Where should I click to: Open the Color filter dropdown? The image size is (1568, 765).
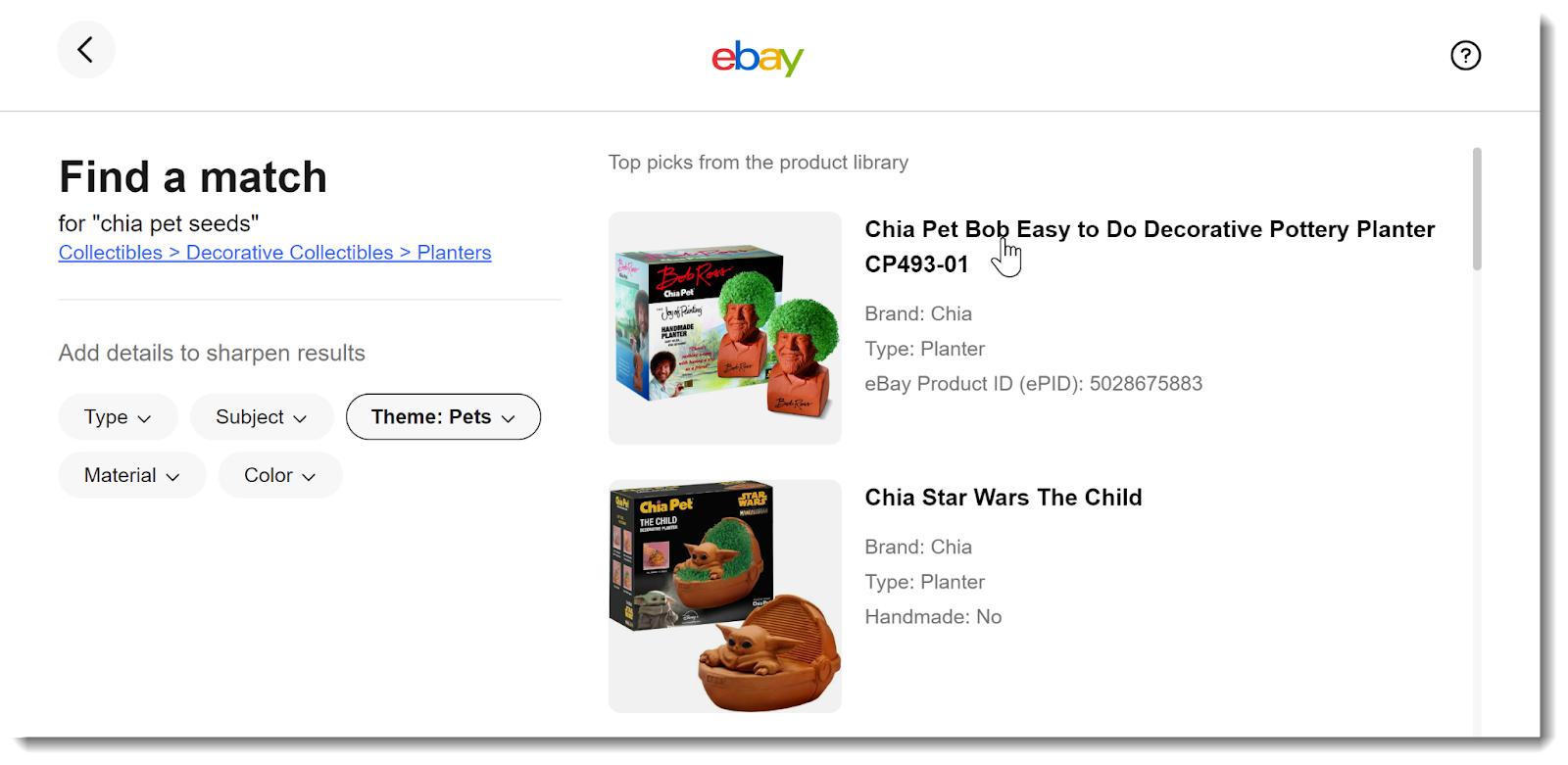click(x=280, y=475)
